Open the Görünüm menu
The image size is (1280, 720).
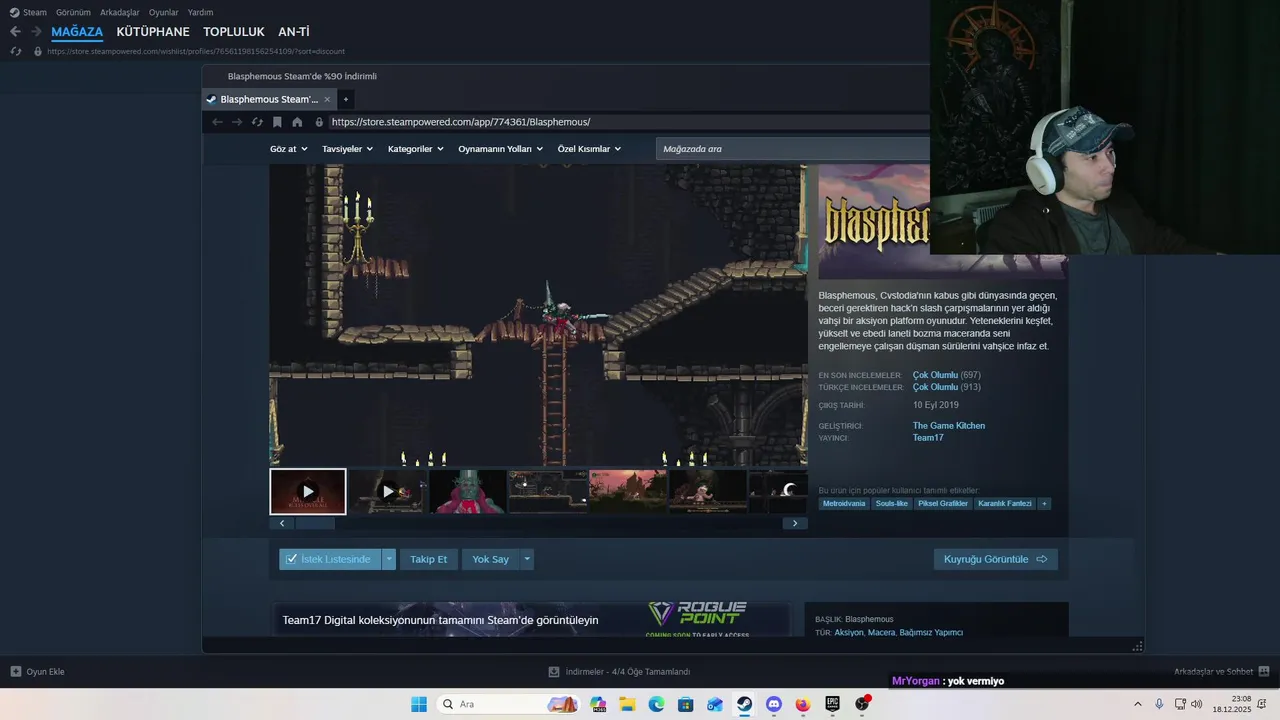(x=73, y=12)
